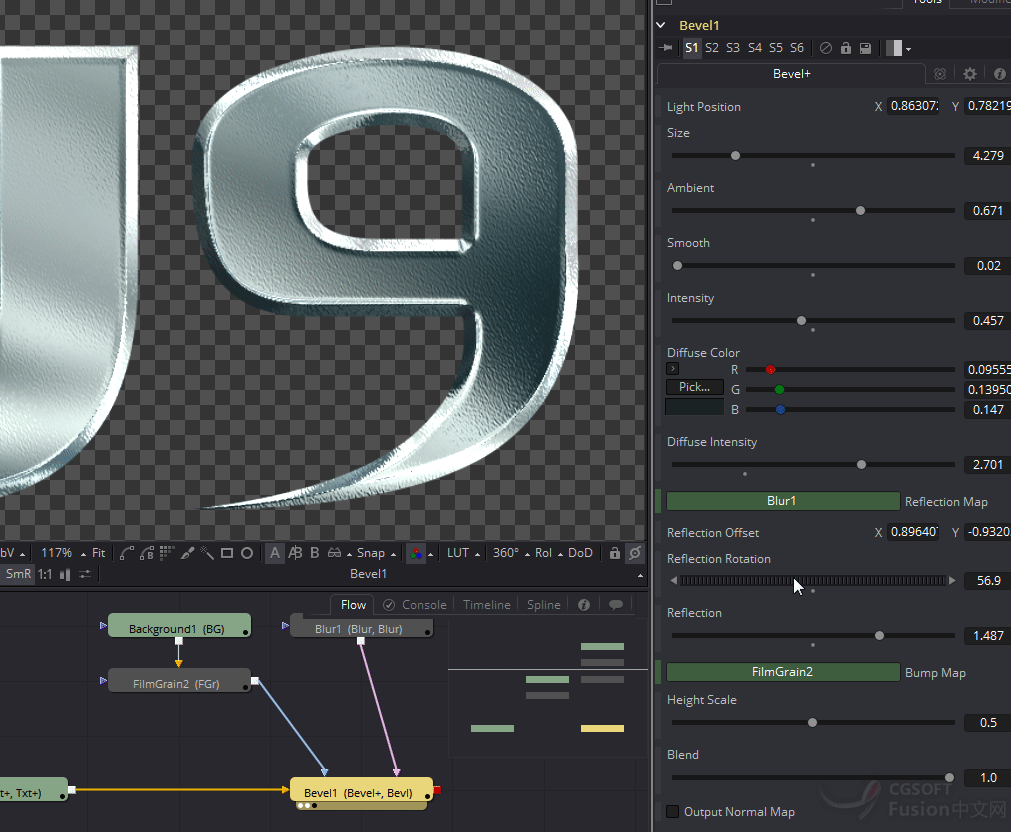This screenshot has width=1011, height=832.
Task: Switch to settings slot S3
Action: tap(733, 48)
